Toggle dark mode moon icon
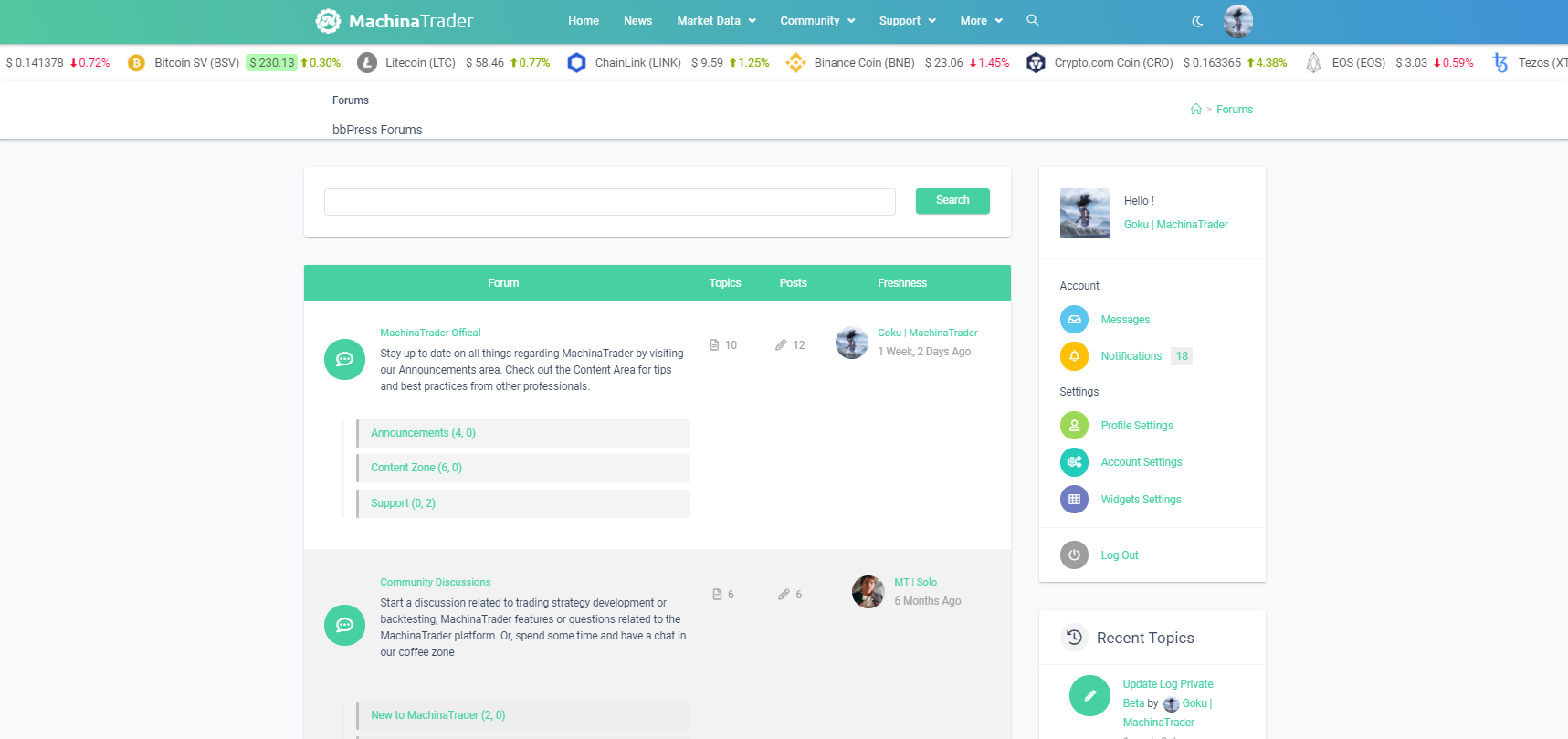 point(1198,21)
